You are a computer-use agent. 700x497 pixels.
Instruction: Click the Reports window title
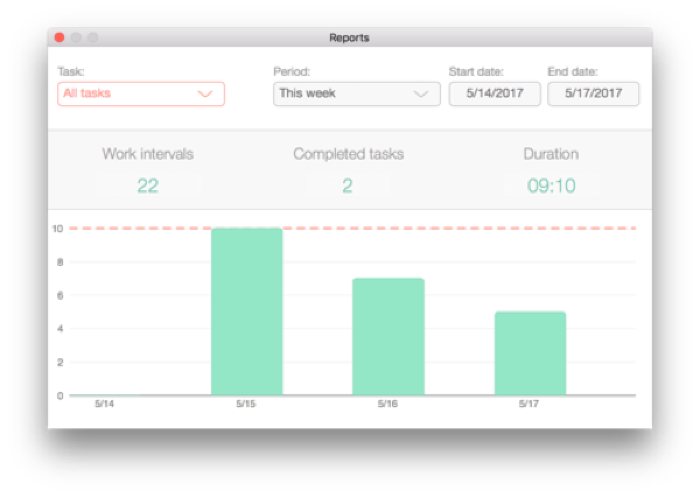coord(350,38)
